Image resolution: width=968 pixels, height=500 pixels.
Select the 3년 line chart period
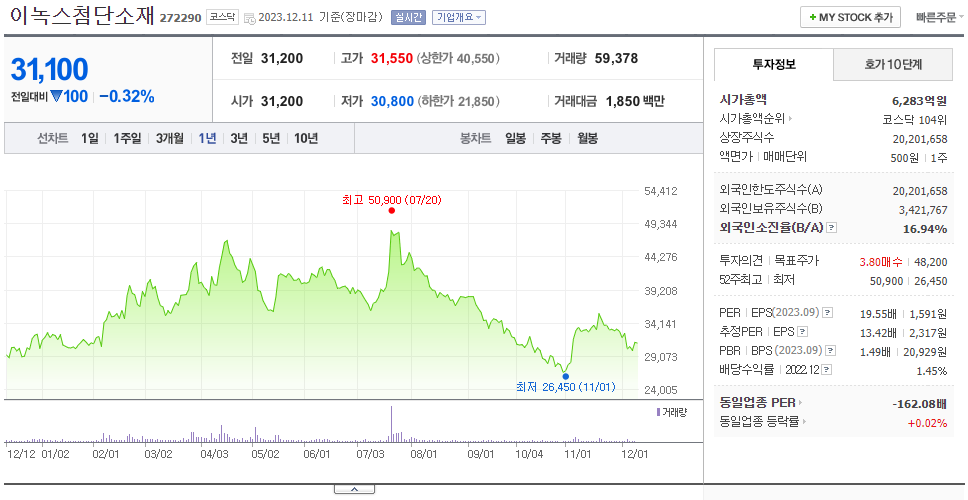coord(239,138)
